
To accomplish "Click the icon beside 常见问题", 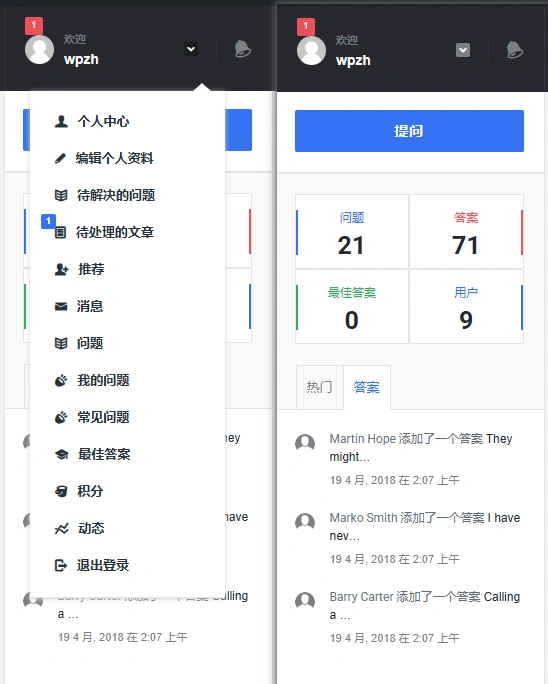I will (x=61, y=417).
